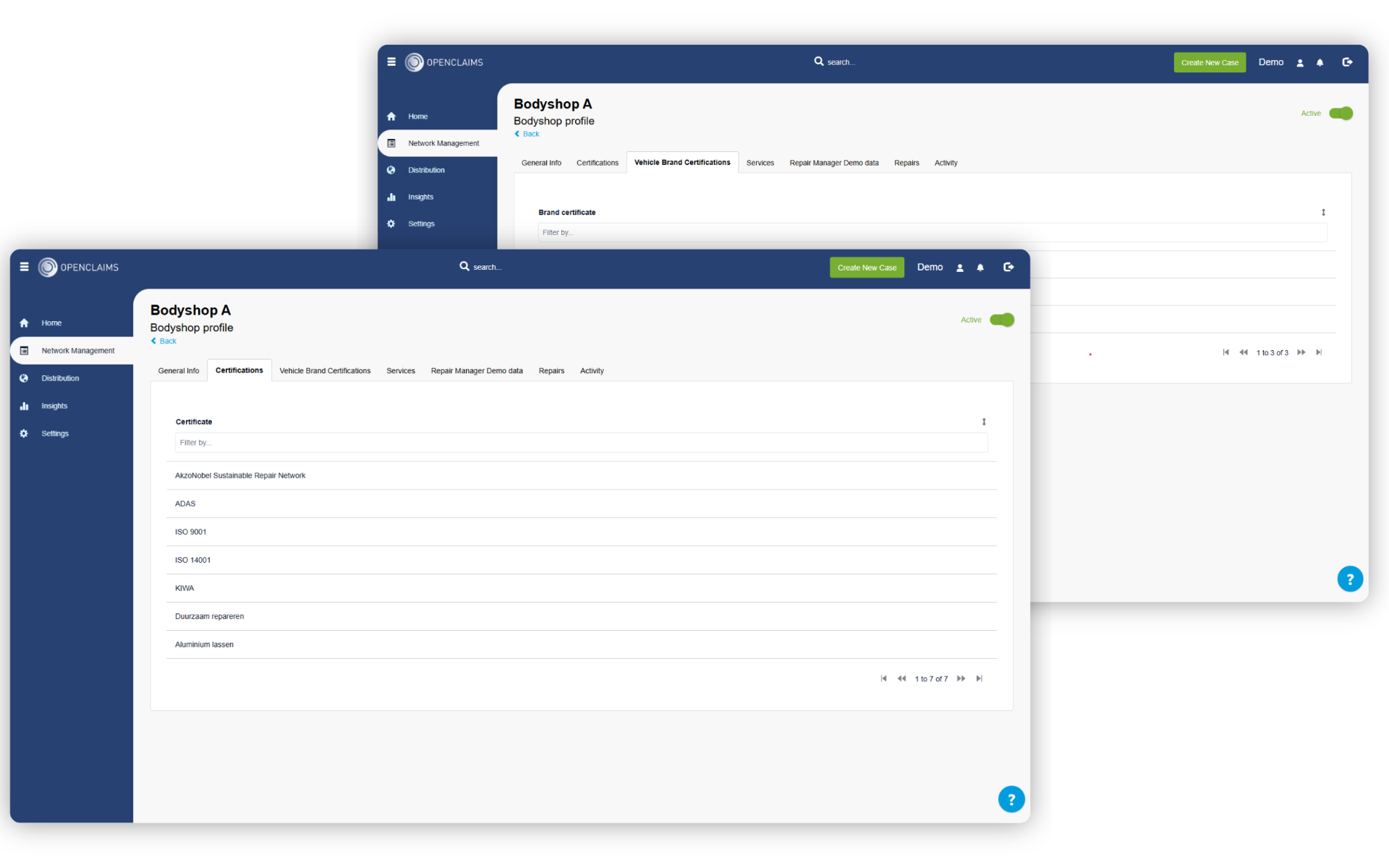The image size is (1389, 868).
Task: Click the green Create New Case button in front window
Action: pos(867,268)
